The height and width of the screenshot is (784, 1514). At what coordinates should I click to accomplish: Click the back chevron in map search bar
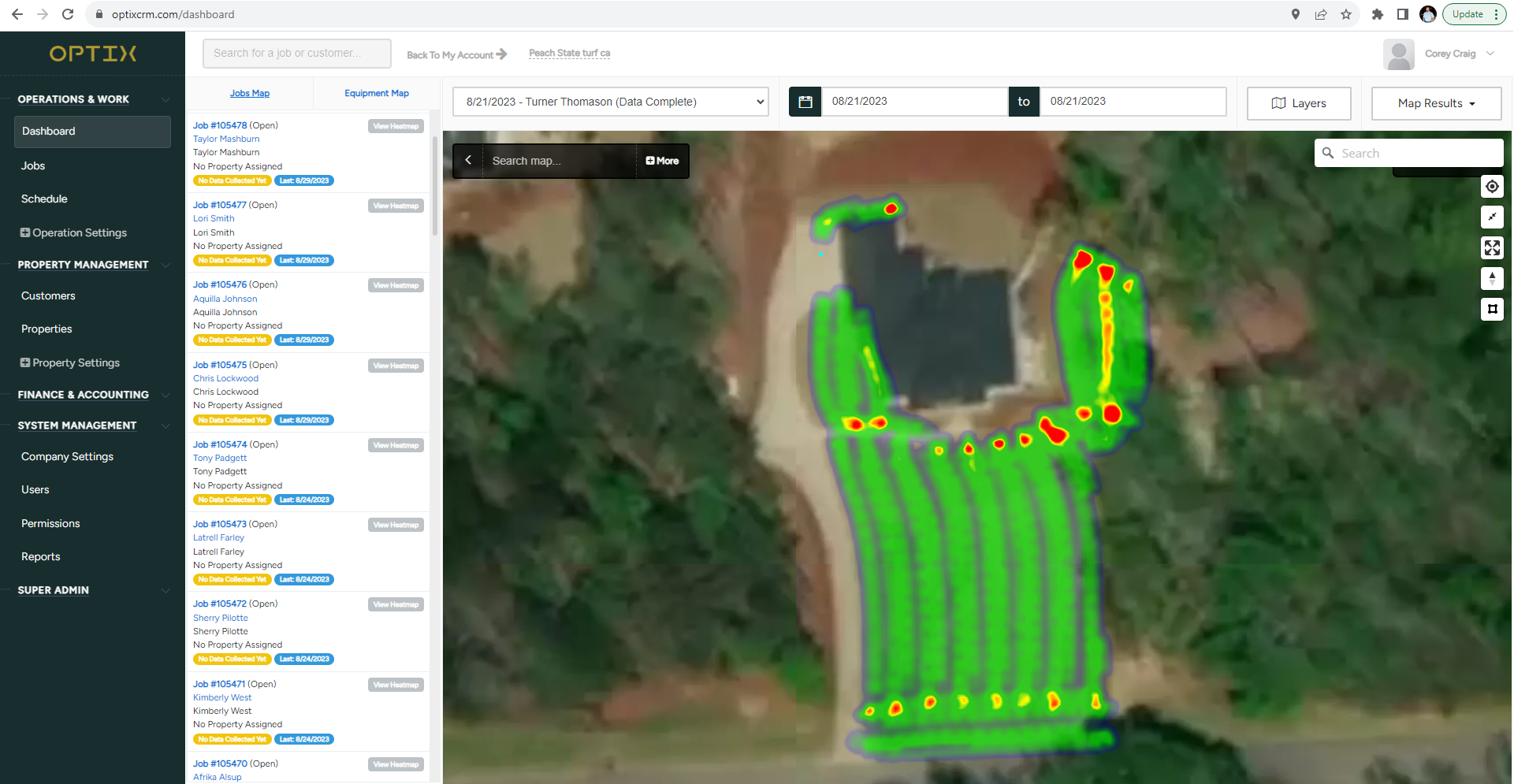click(x=468, y=160)
